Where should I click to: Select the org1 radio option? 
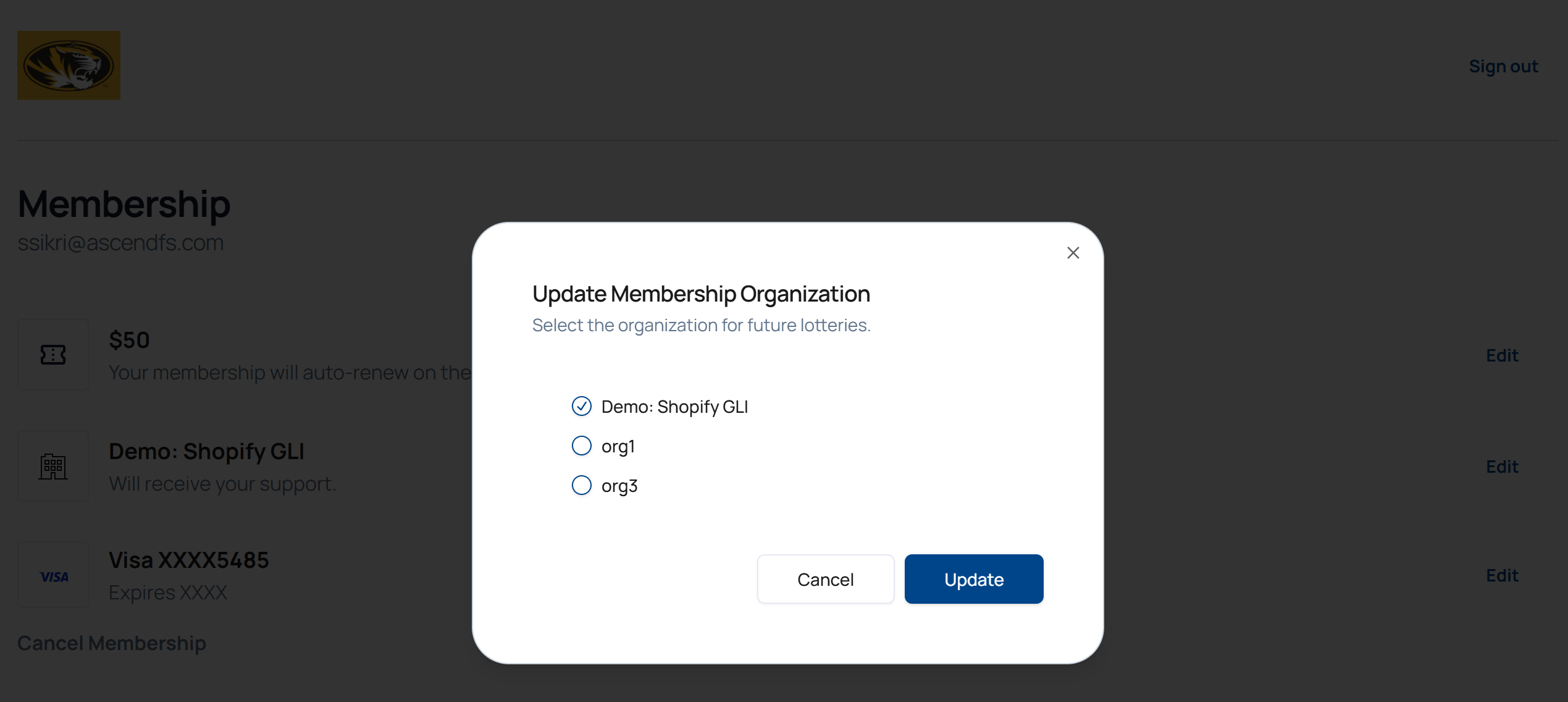[581, 446]
